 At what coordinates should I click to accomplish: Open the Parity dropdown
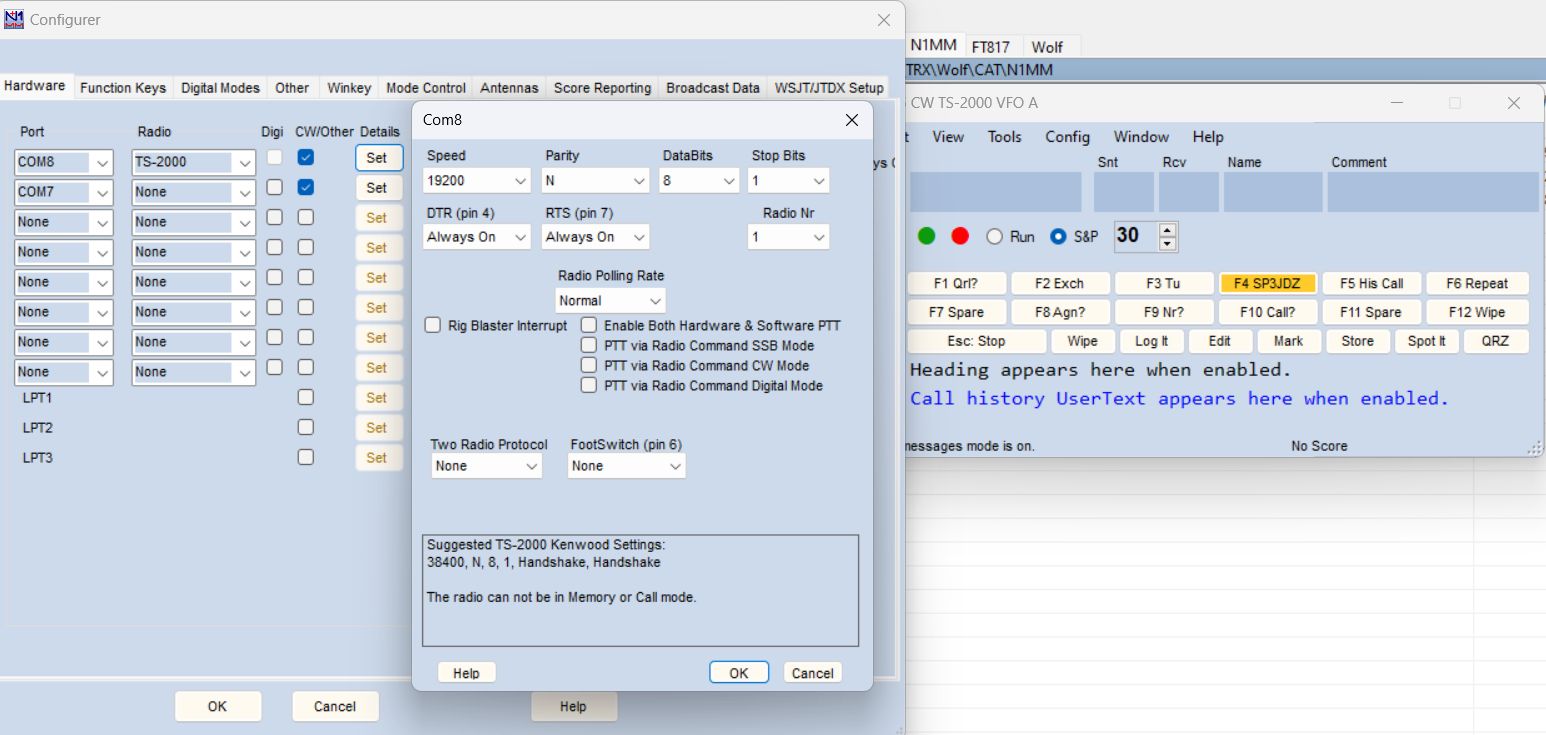click(x=595, y=181)
